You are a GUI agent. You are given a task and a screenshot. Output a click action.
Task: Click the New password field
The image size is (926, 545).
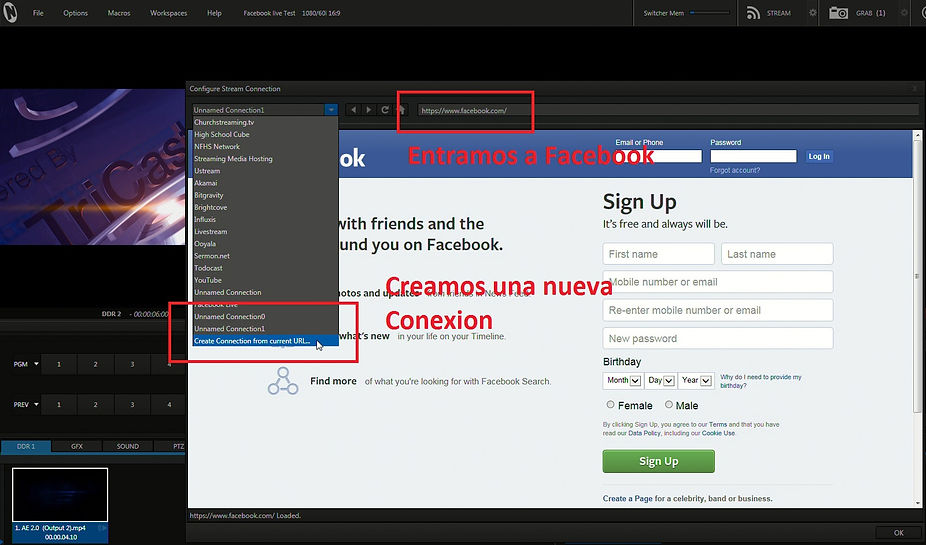(x=718, y=338)
